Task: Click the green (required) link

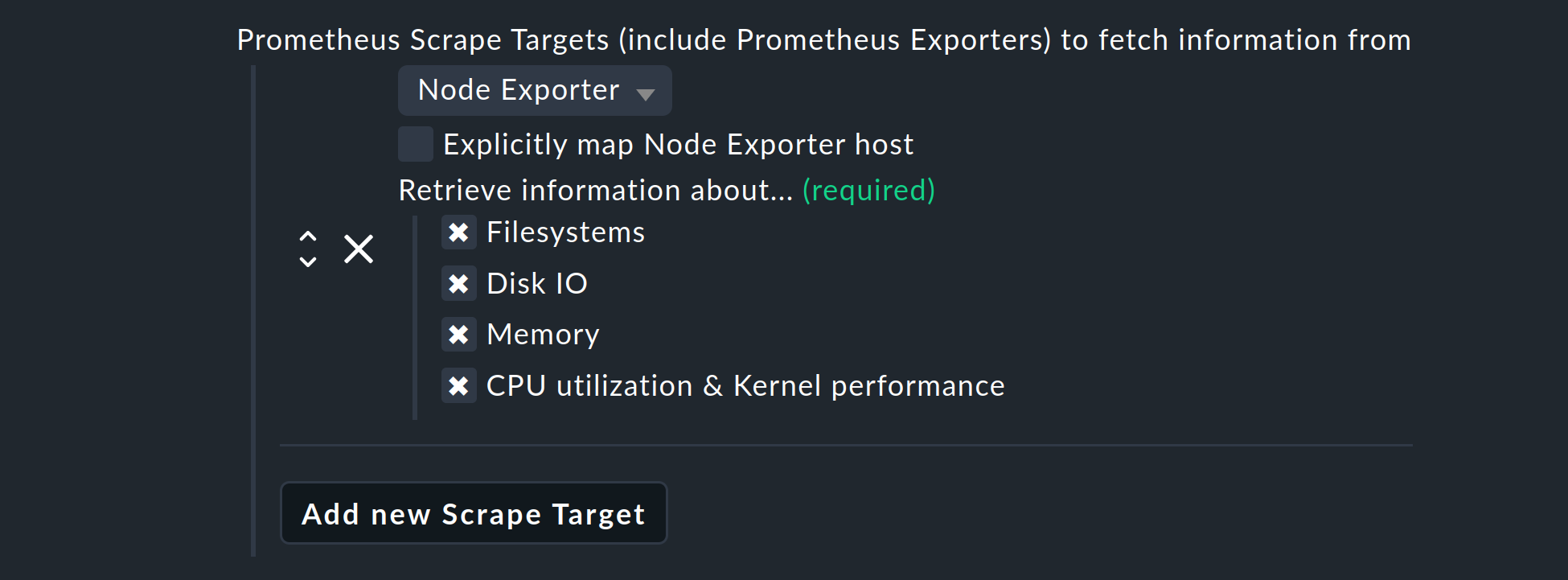Action: point(869,191)
